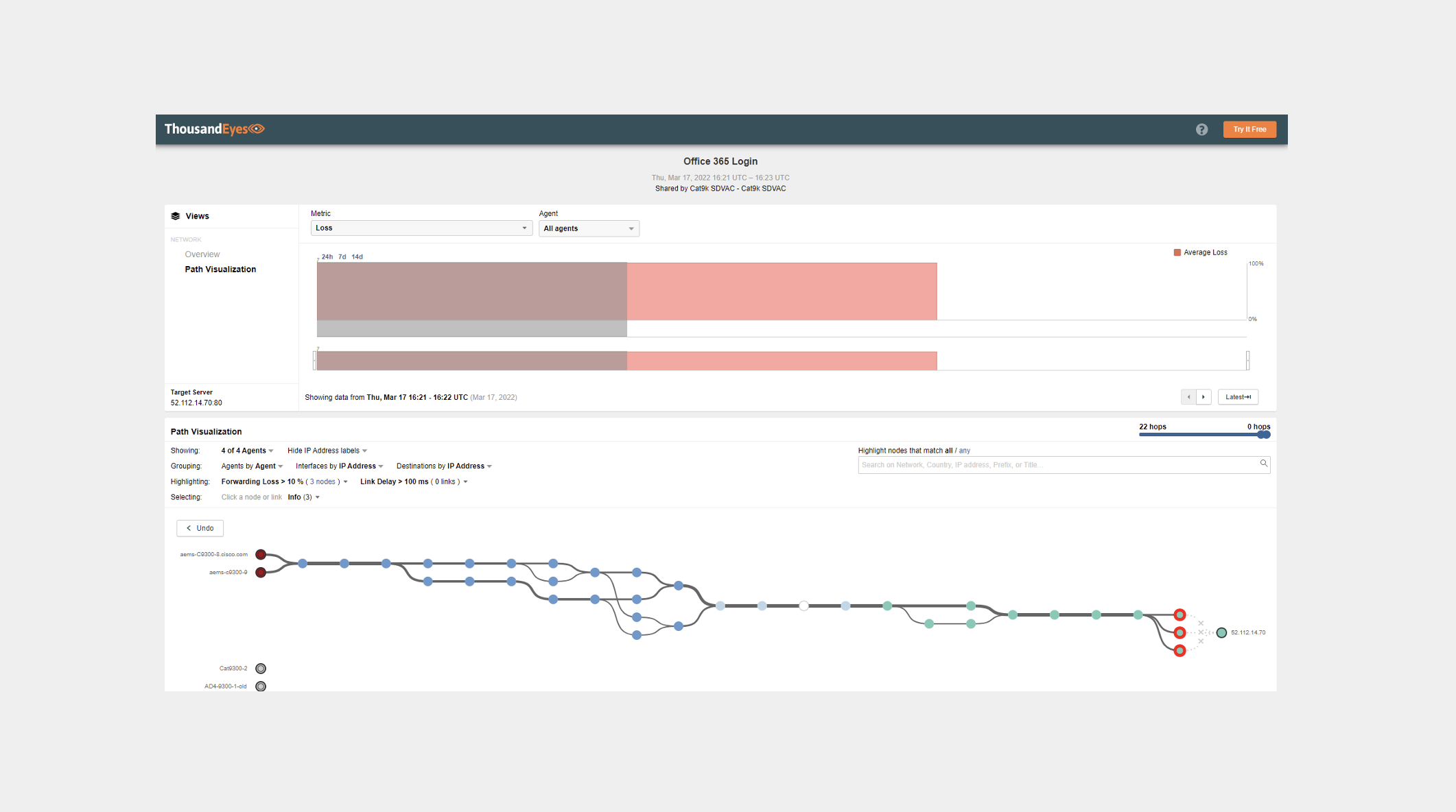Click the Try It Free button
Image resolution: width=1456 pixels, height=812 pixels.
(1249, 130)
